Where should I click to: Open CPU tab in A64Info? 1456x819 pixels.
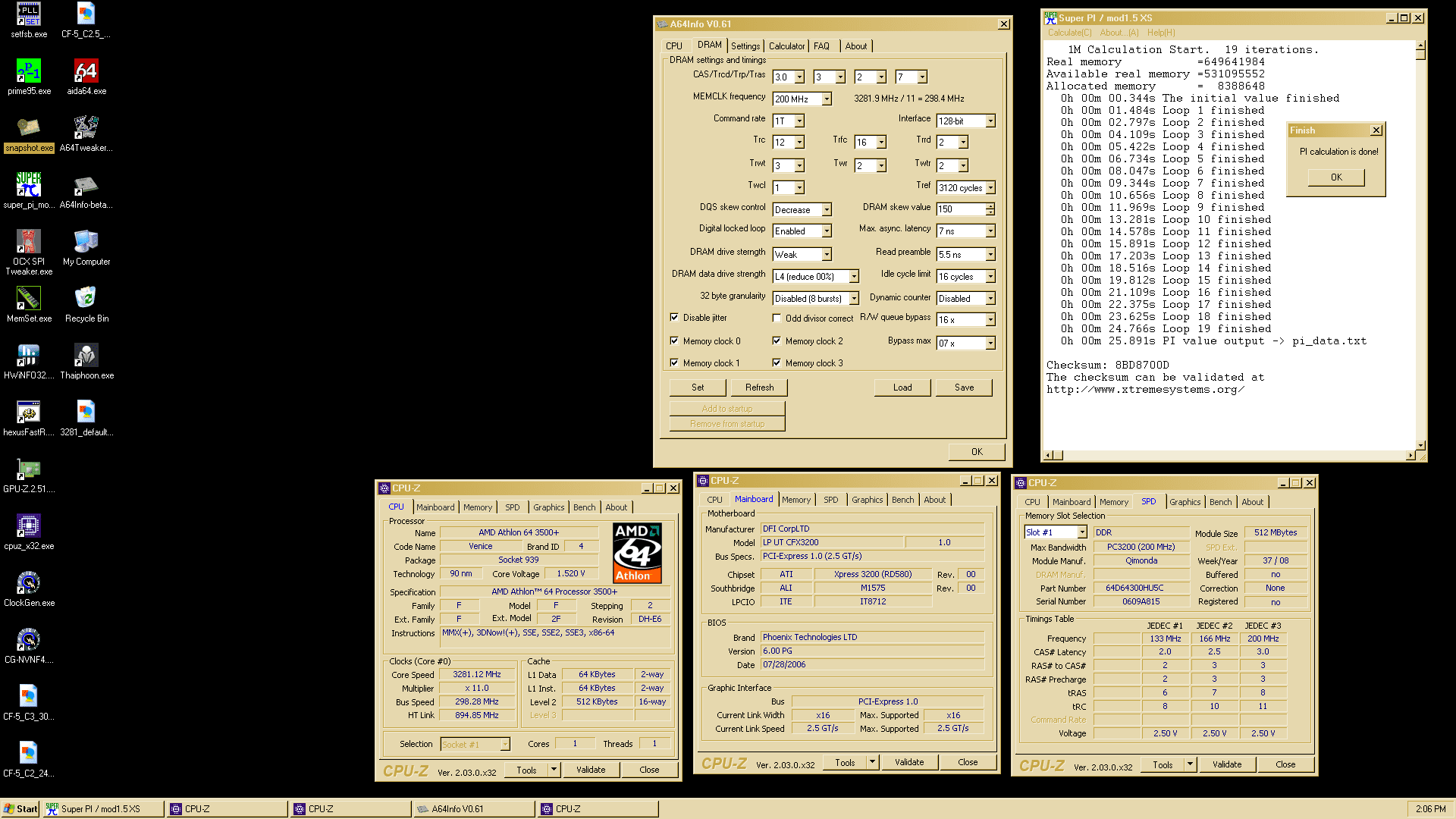click(674, 46)
